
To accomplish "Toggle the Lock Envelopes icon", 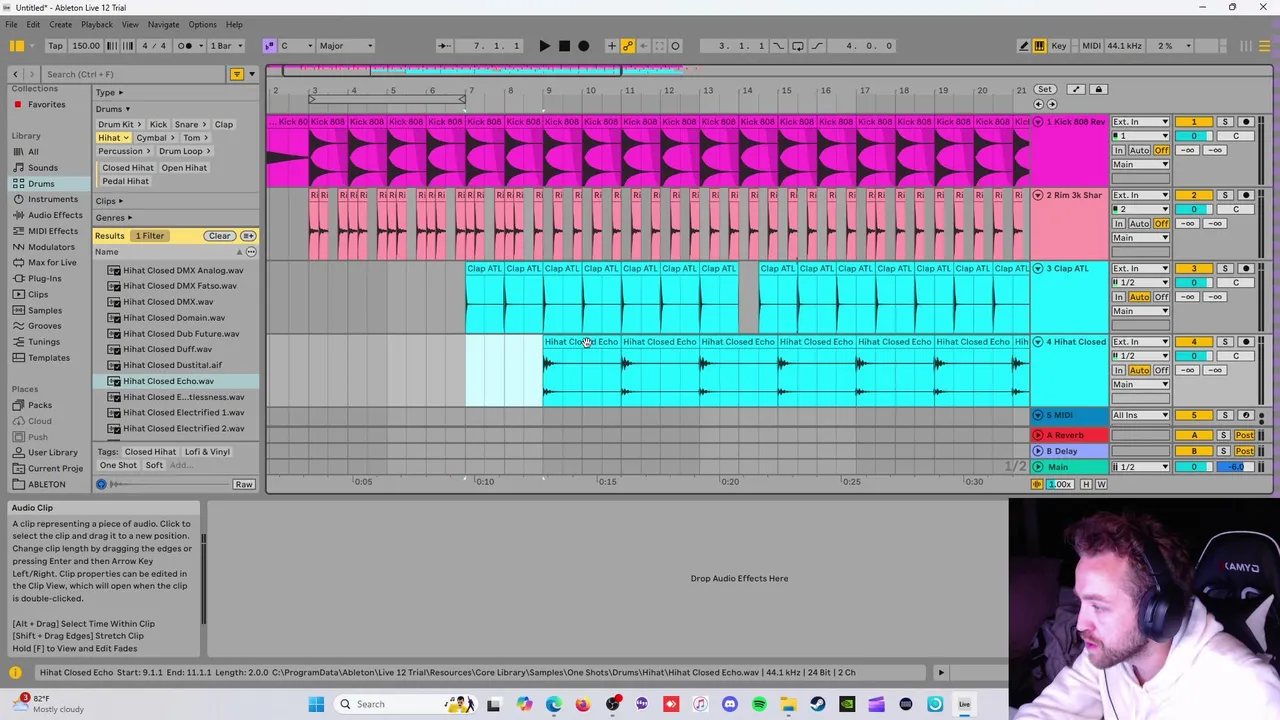I will pyautogui.click(x=1098, y=90).
